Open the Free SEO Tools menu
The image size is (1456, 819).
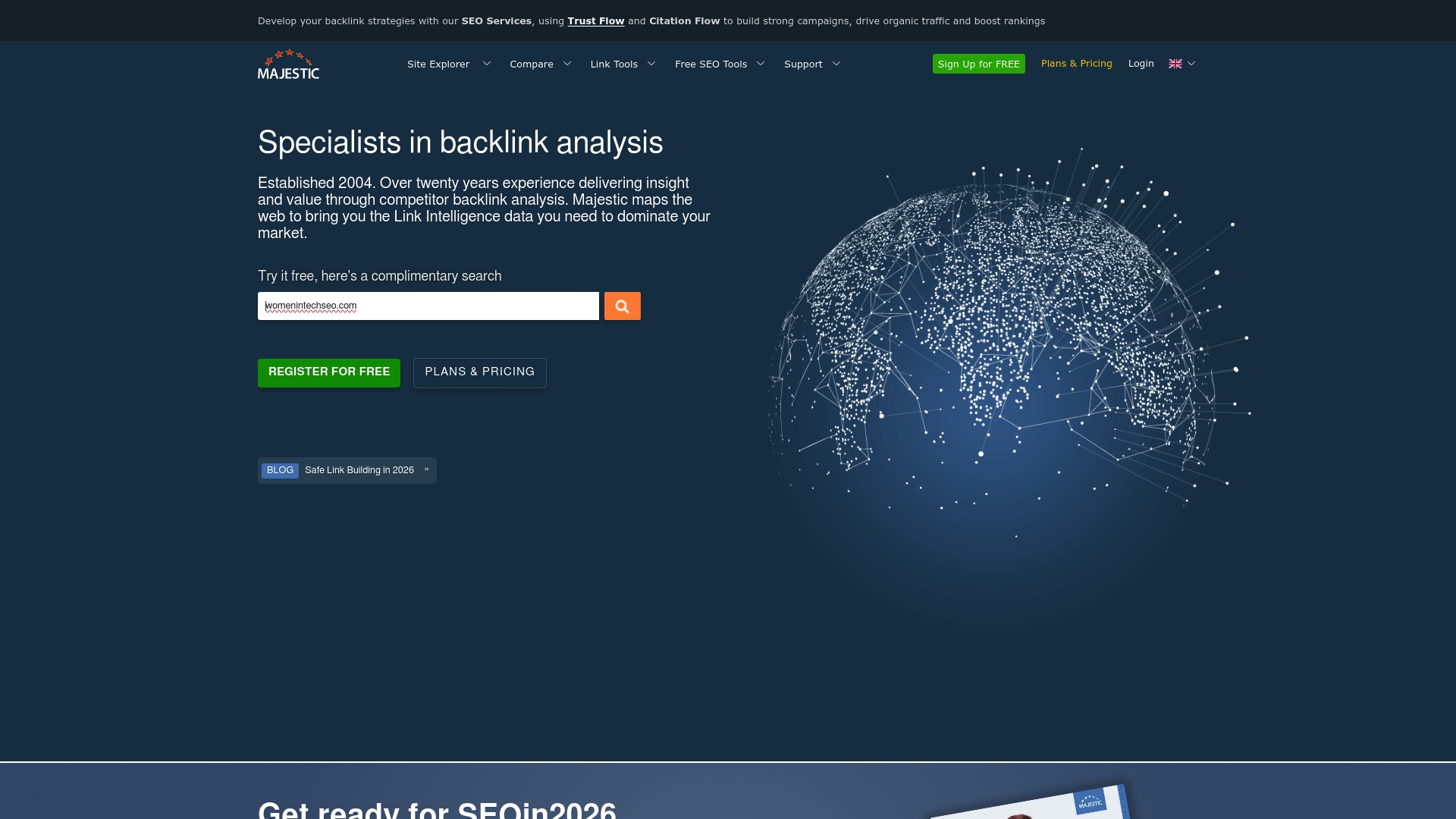pyautogui.click(x=711, y=64)
